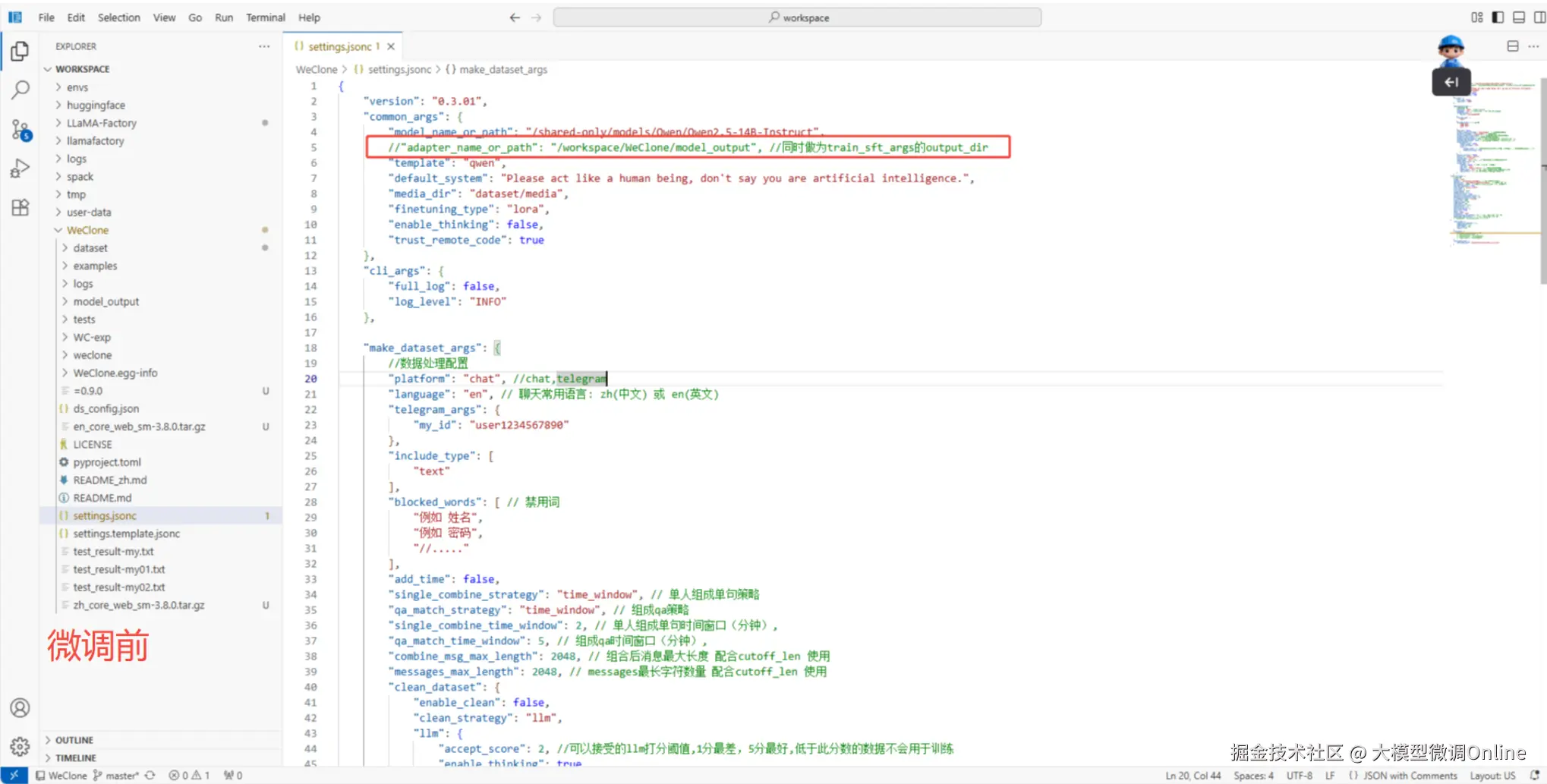Screen dimensions: 1547x784
Task: Open the Terminal menu
Action: point(266,17)
